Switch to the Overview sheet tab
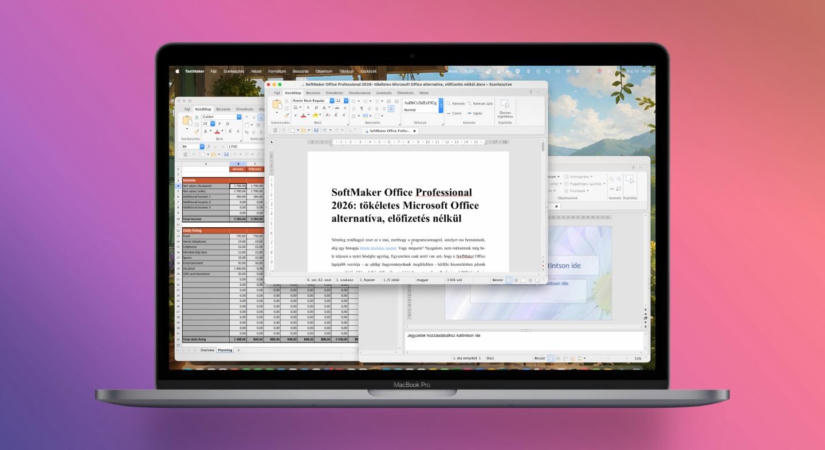This screenshot has width=825, height=450. pyautogui.click(x=207, y=350)
